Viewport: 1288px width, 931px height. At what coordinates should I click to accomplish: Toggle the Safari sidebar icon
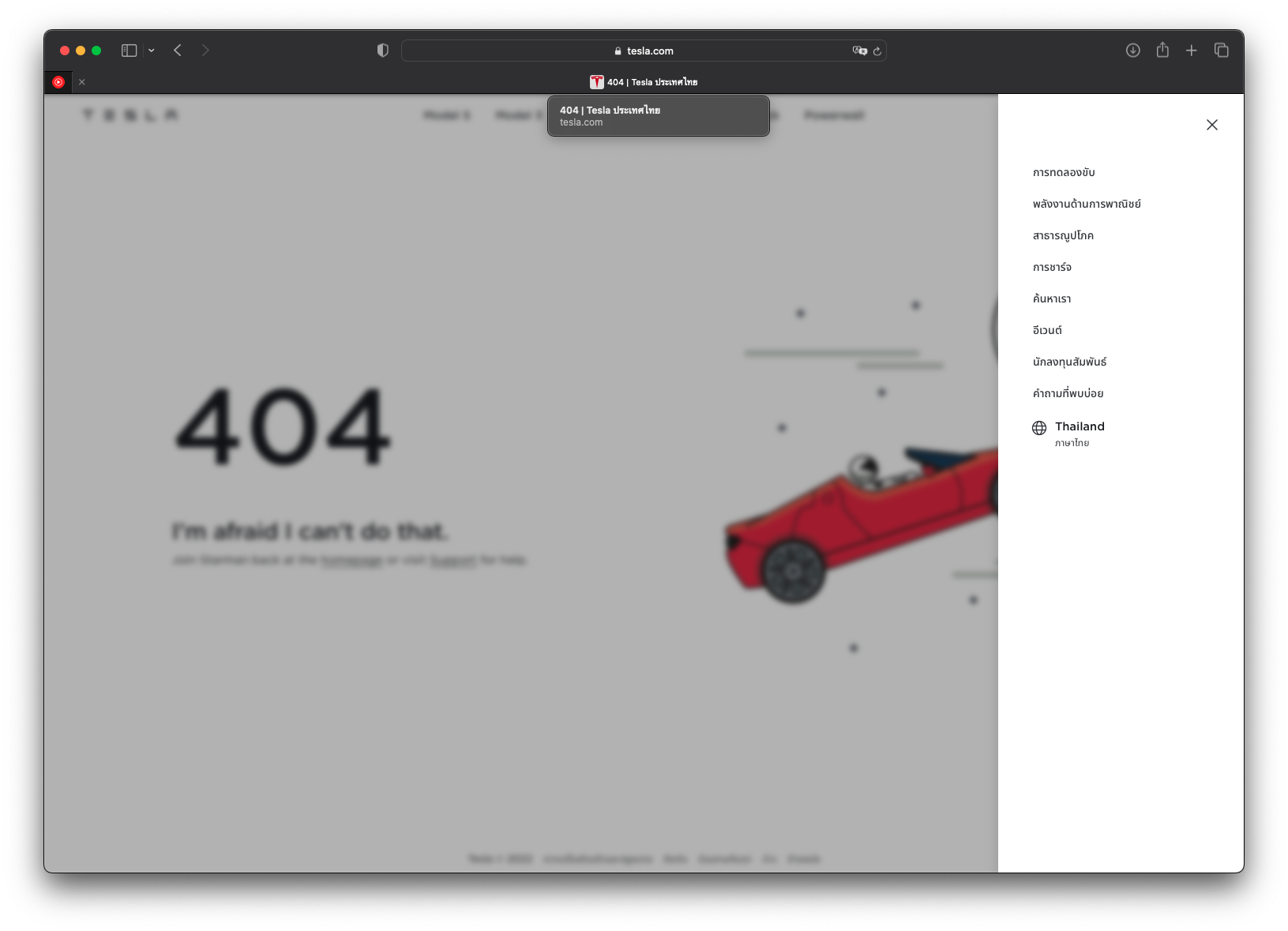pos(129,51)
